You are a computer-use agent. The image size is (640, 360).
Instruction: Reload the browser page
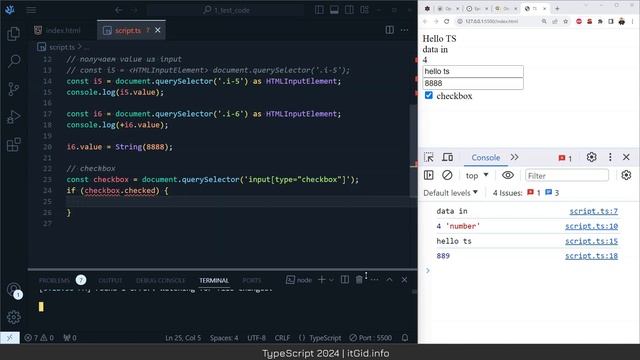click(x=447, y=21)
